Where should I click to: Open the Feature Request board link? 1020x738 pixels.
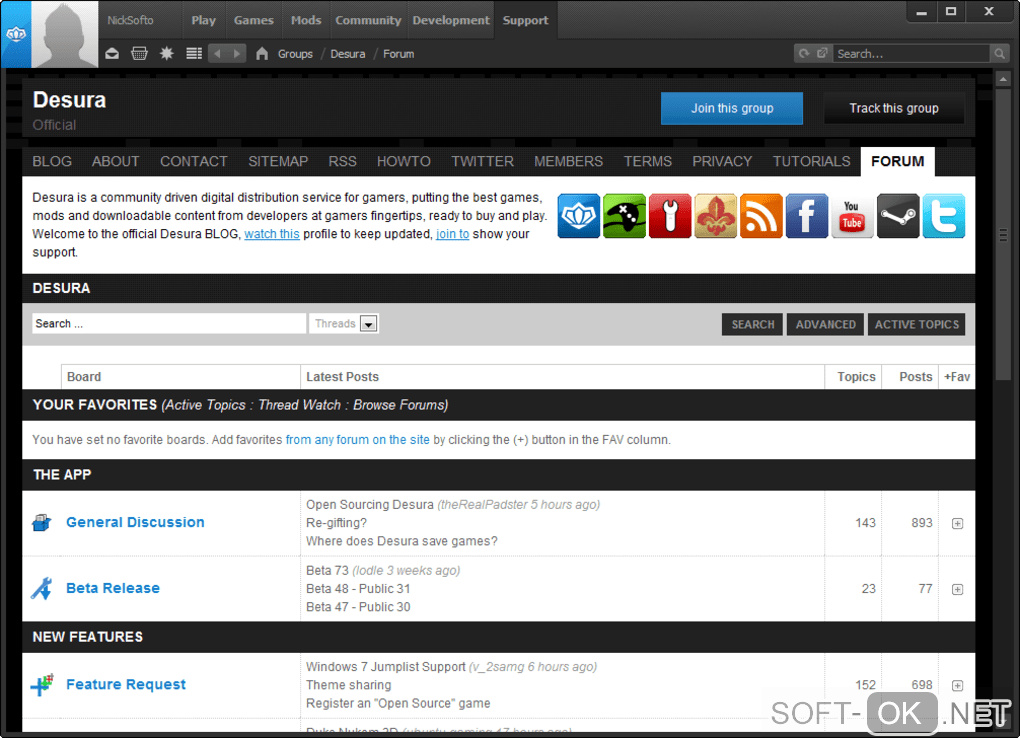126,685
